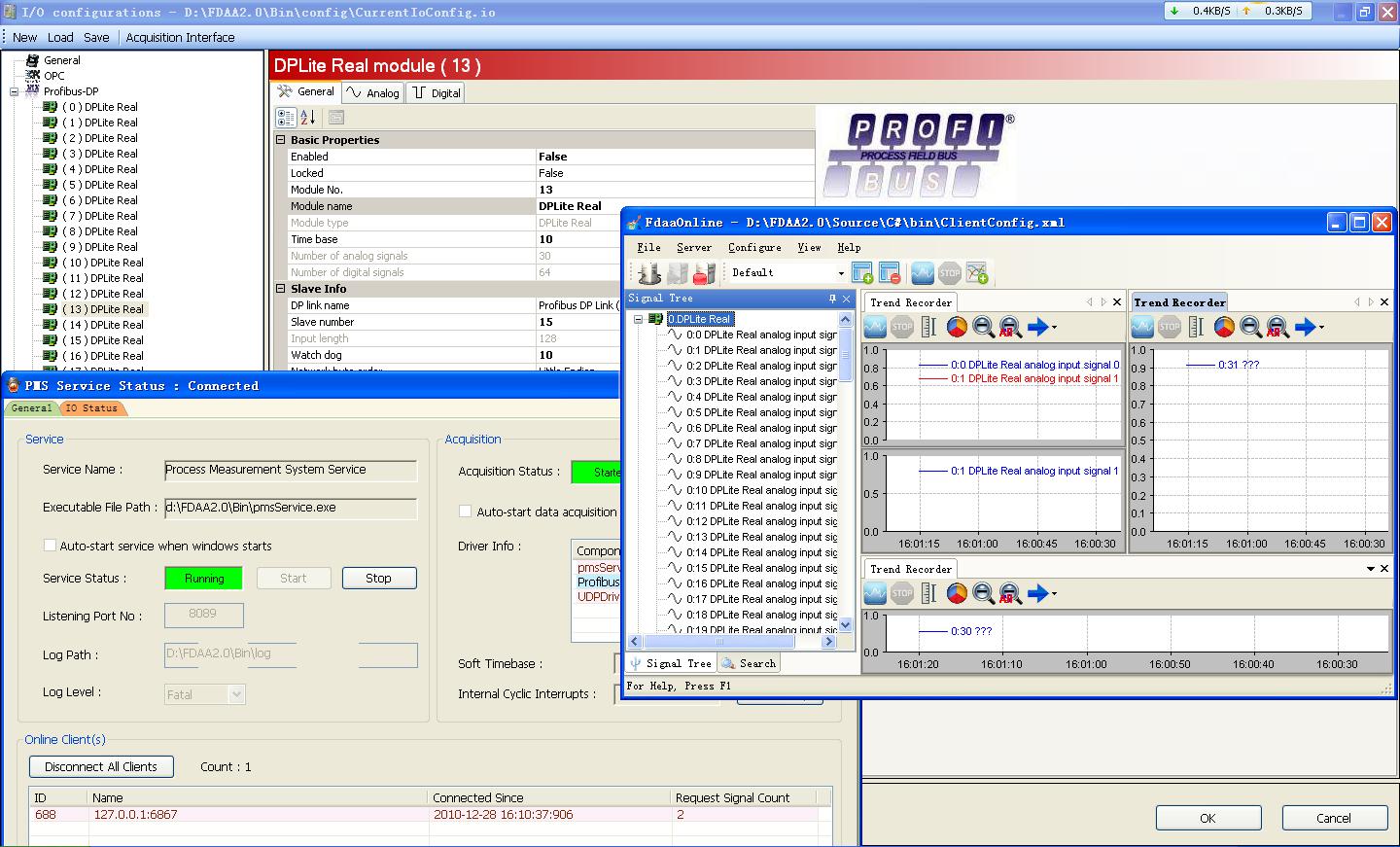The height and width of the screenshot is (847, 1400).
Task: Click the red disconnect server icon in FdaaOnline
Action: (704, 273)
